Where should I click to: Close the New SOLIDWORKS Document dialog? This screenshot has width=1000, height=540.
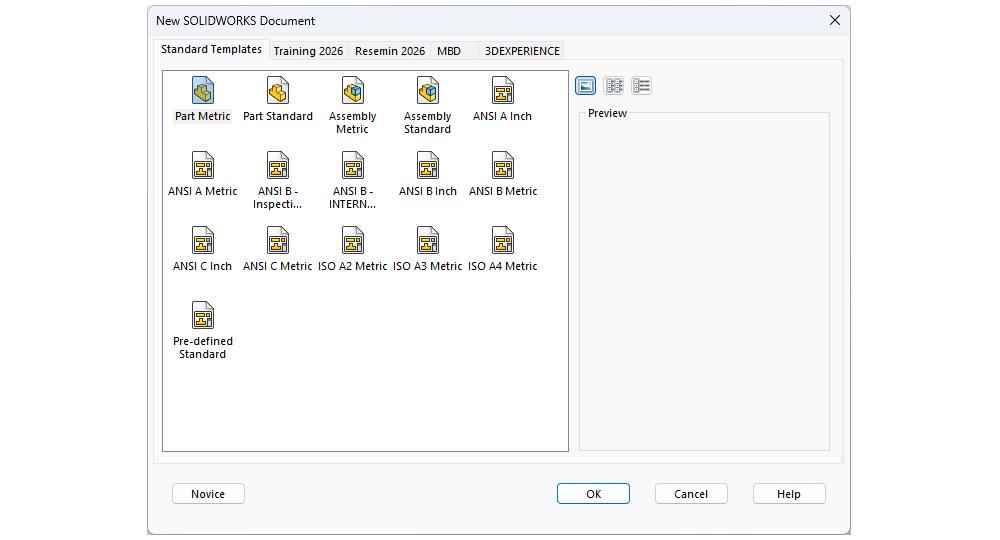(x=835, y=20)
